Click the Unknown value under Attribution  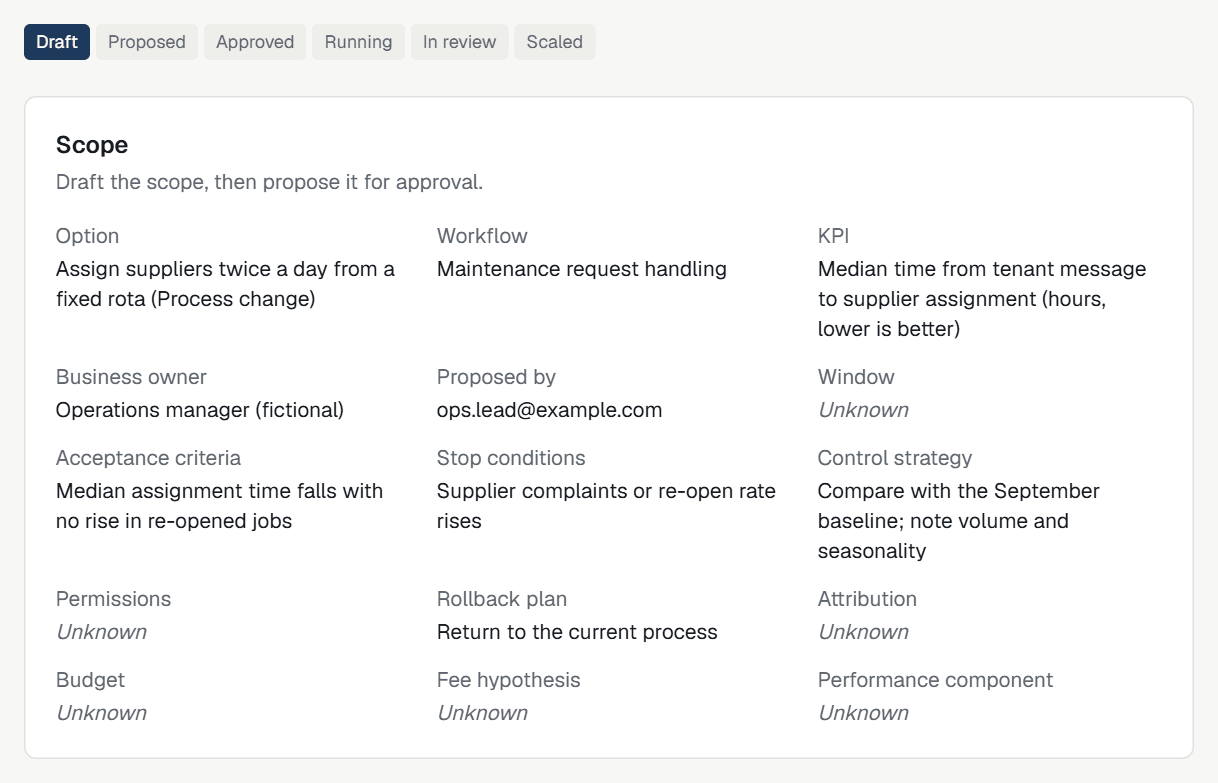click(863, 632)
